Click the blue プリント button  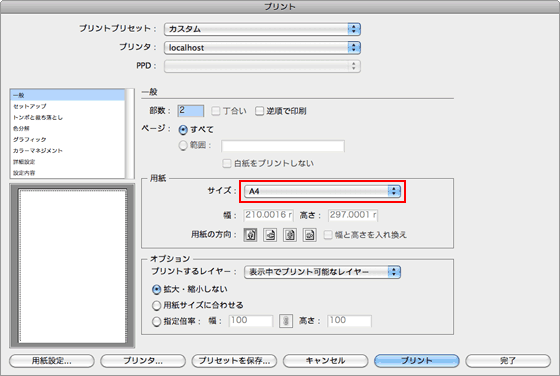click(417, 361)
